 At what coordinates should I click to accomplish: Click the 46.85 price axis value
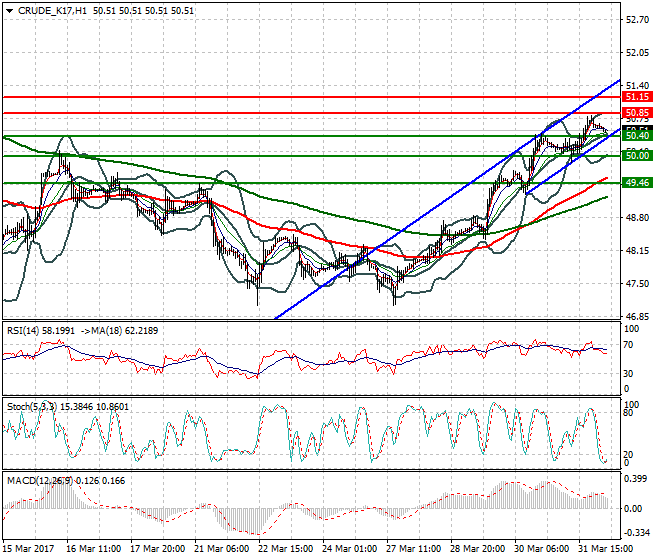pyautogui.click(x=637, y=317)
